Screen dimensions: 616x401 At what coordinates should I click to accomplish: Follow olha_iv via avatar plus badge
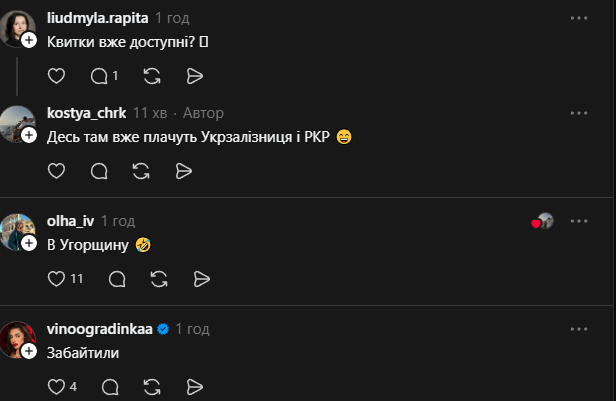(29, 243)
